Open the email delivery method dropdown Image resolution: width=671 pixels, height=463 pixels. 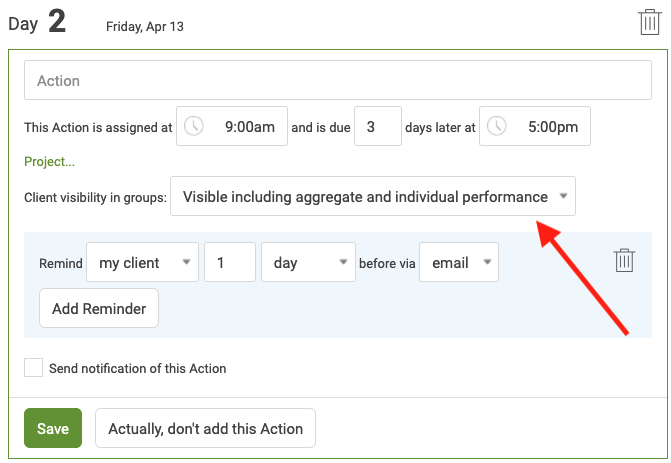click(459, 262)
